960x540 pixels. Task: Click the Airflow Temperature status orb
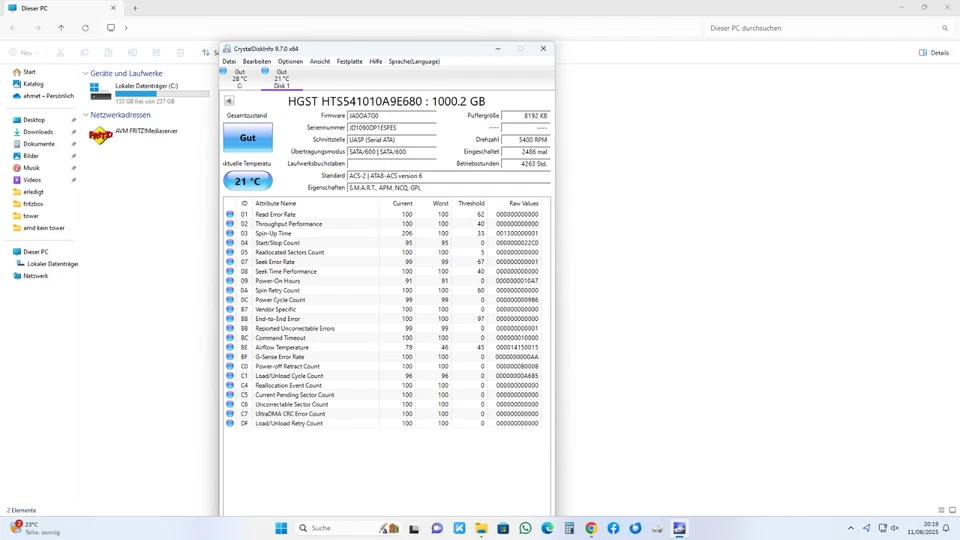pos(230,348)
